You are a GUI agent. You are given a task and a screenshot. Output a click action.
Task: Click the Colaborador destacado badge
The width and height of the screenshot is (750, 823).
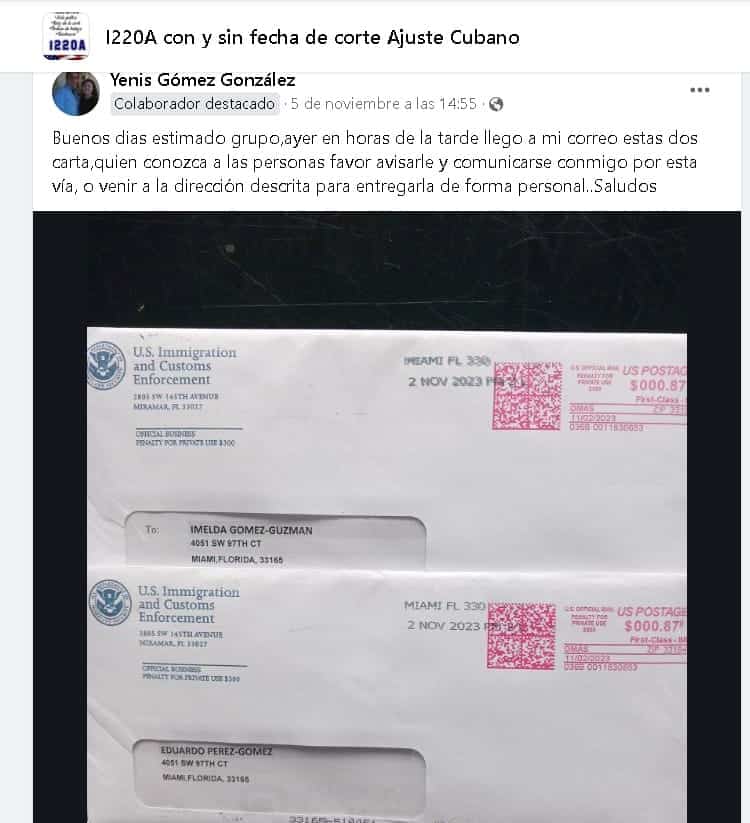point(194,104)
